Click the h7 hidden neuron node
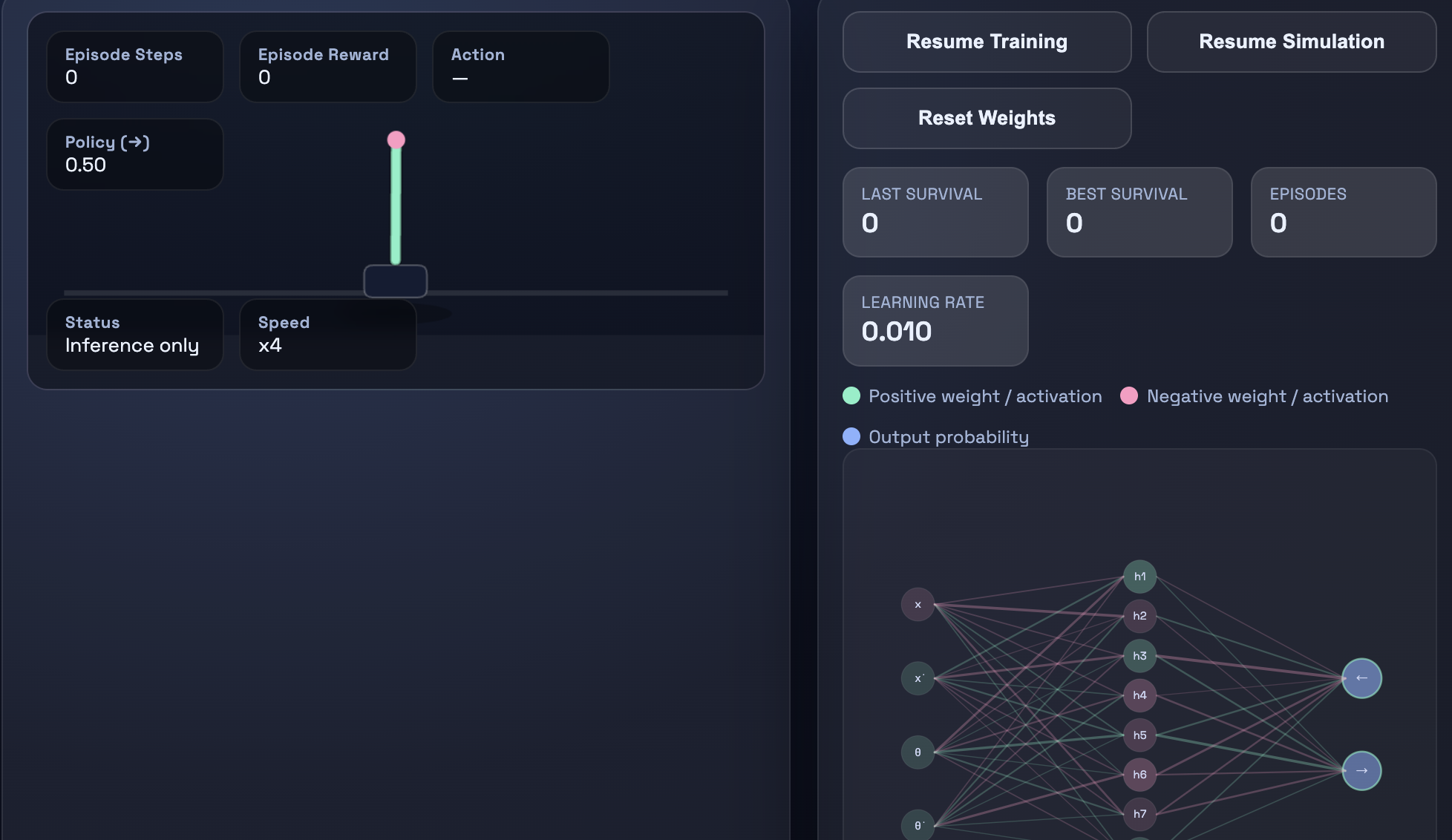Screen dimensions: 1452x840 coord(1139,814)
